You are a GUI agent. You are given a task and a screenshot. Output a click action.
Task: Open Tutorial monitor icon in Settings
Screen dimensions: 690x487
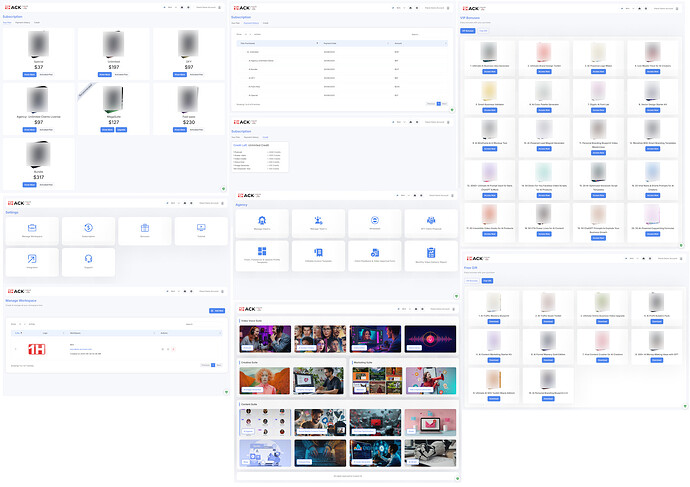coord(201,227)
